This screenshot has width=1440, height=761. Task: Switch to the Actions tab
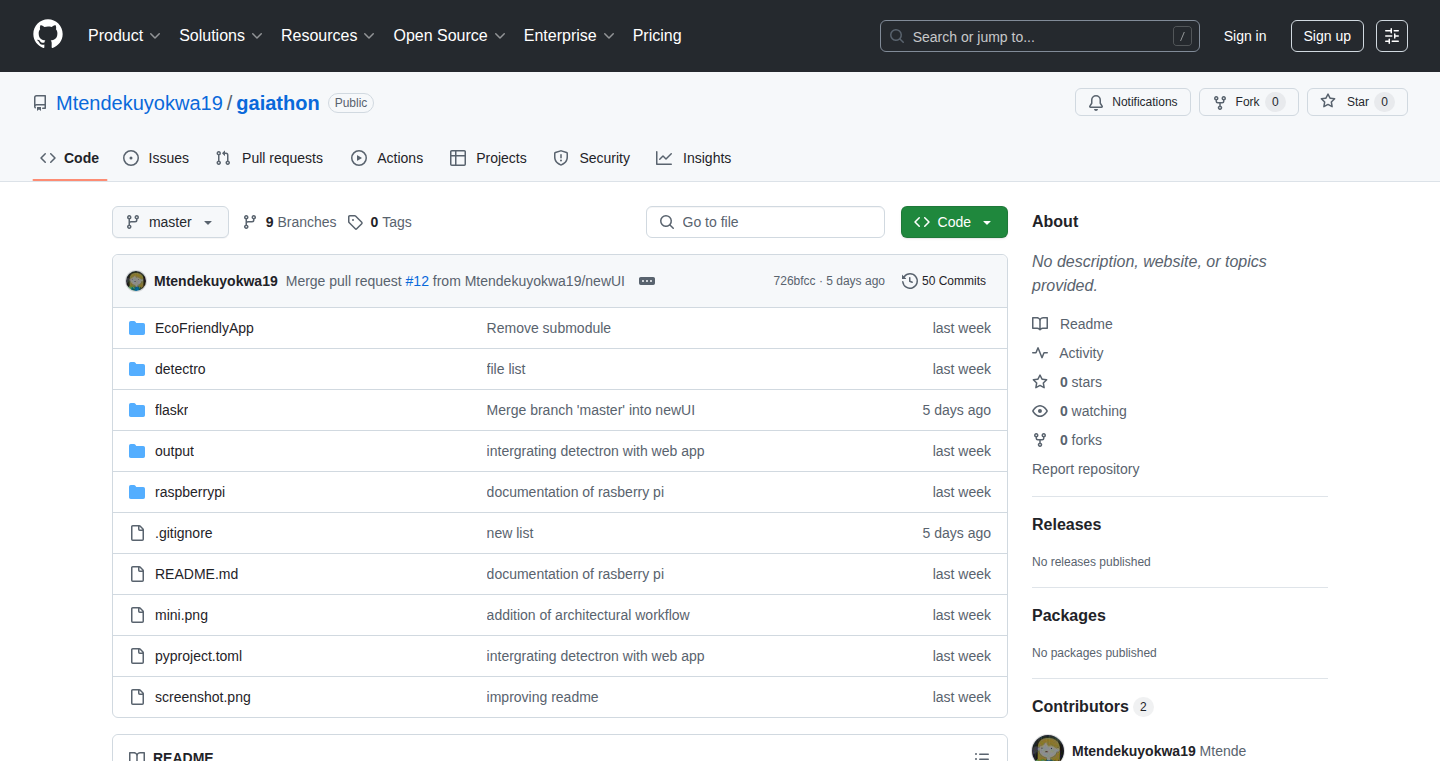[x=387, y=158]
